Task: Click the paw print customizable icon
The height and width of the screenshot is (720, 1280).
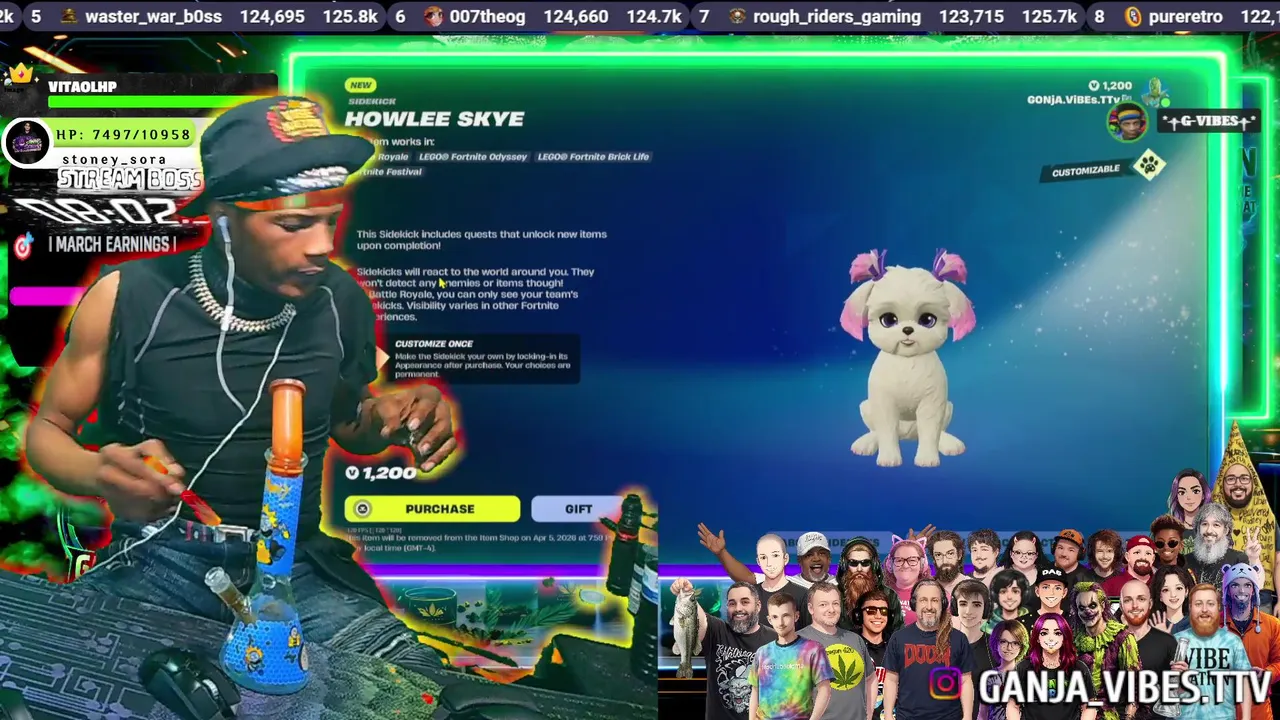Action: pyautogui.click(x=1149, y=165)
